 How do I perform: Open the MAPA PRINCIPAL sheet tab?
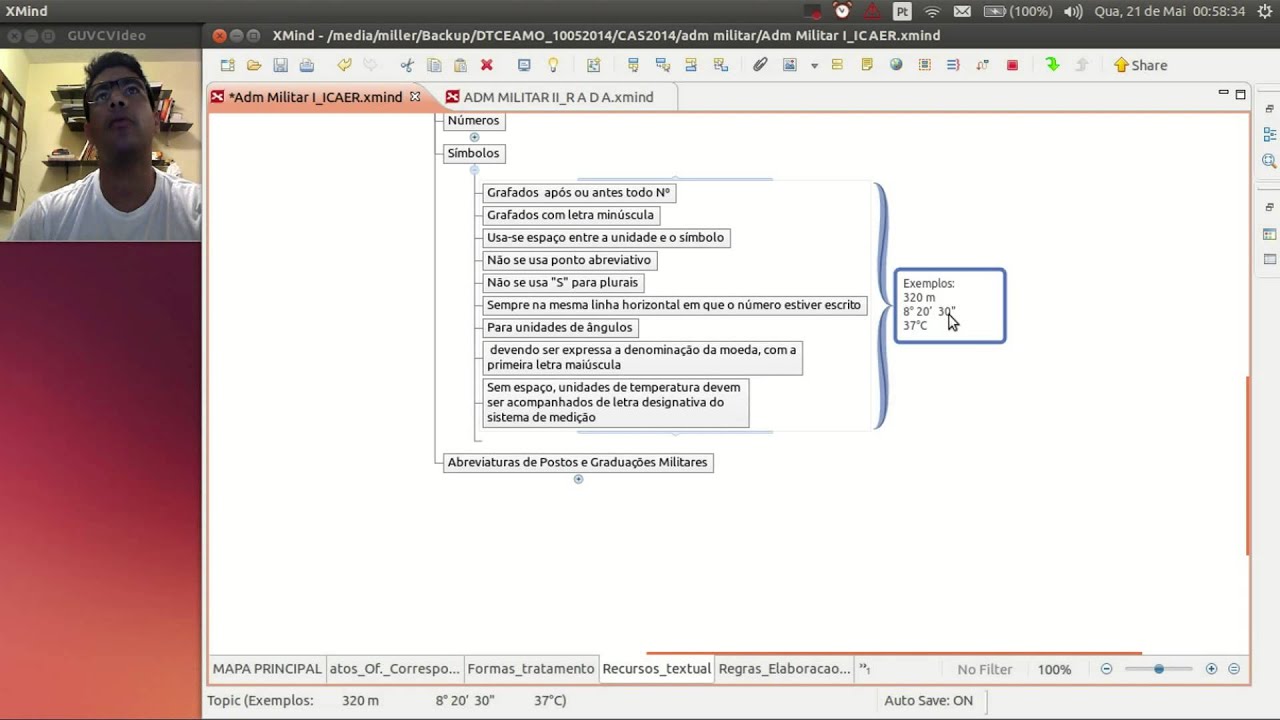[x=267, y=669]
